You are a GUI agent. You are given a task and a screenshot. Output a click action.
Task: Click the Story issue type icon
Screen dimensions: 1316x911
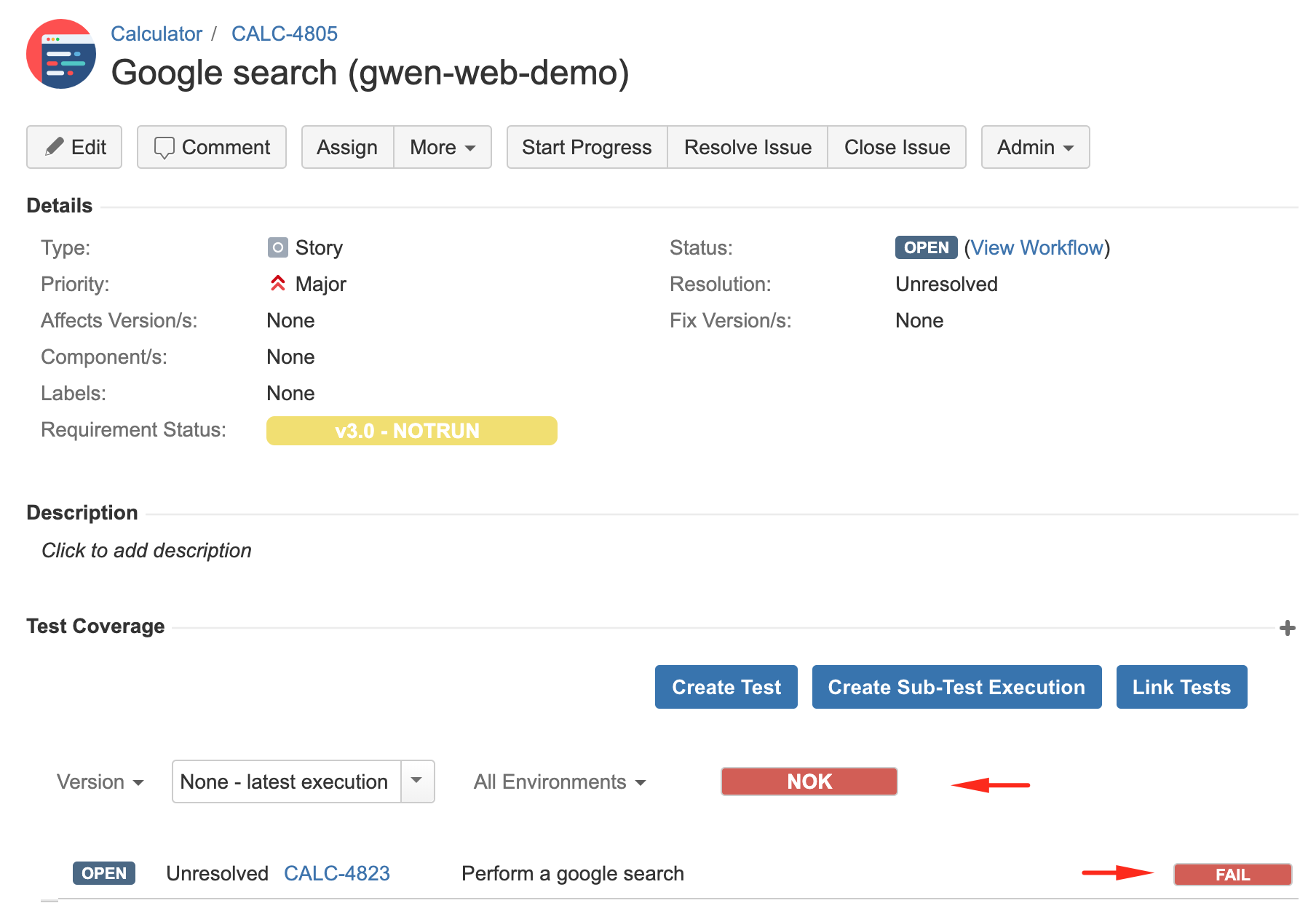click(277, 247)
